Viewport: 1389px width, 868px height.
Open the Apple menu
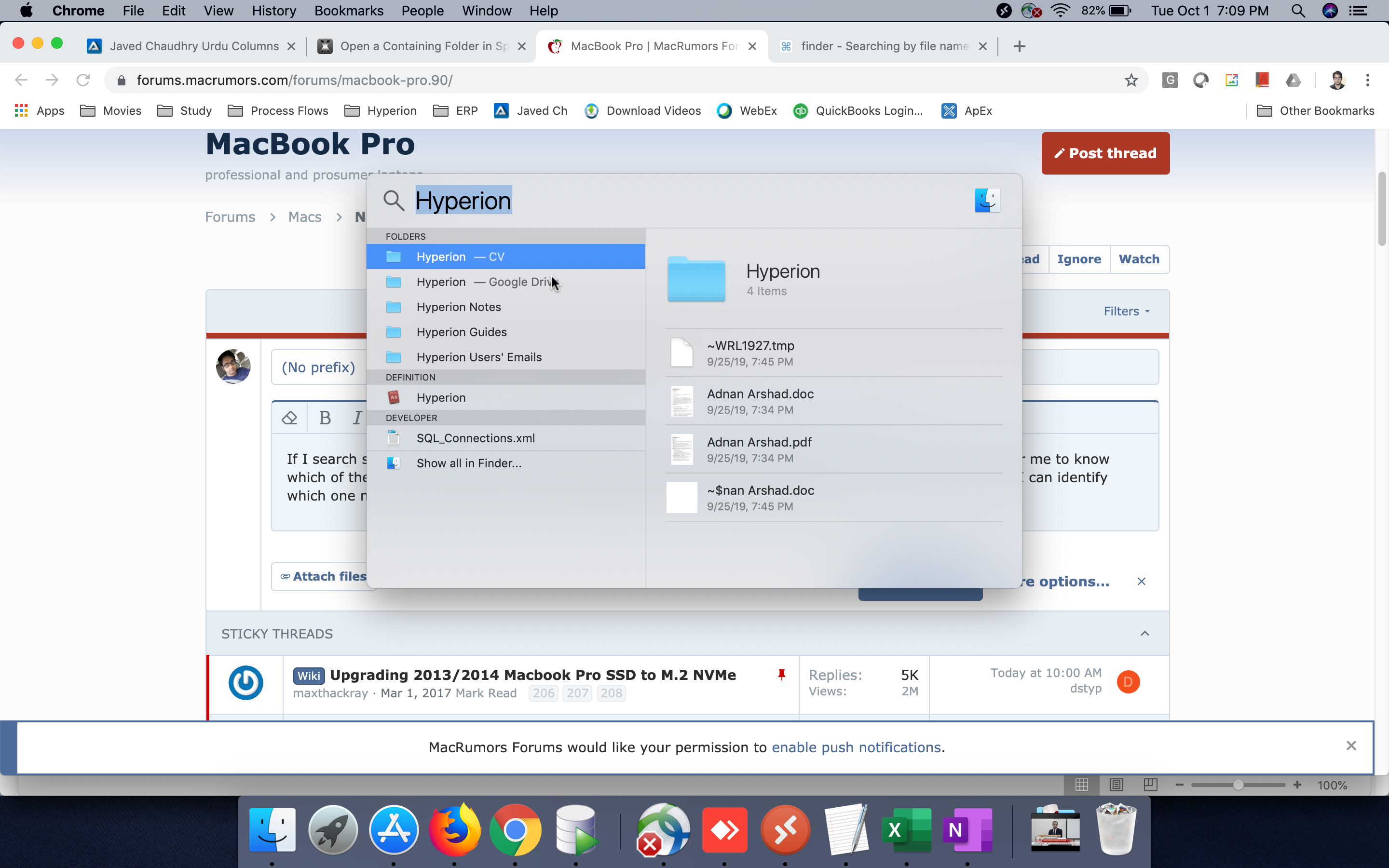[26, 11]
